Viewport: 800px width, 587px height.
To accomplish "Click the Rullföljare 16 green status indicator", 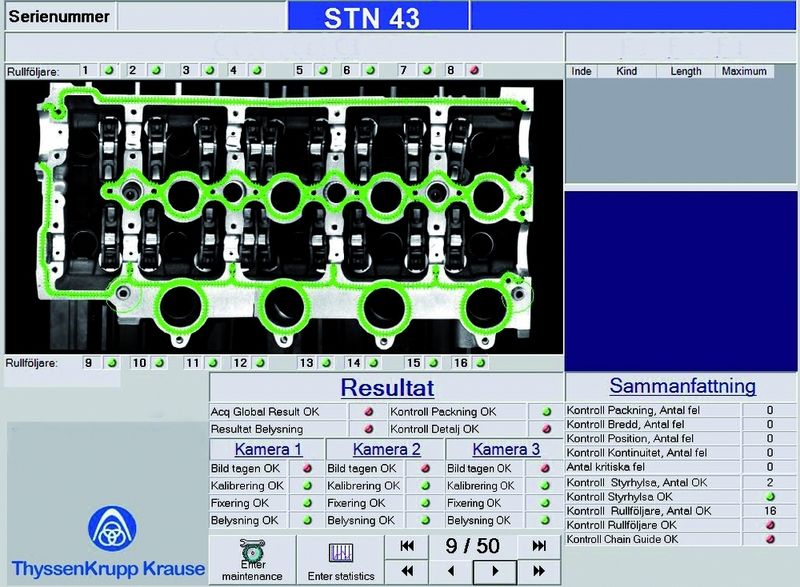I will point(481,363).
